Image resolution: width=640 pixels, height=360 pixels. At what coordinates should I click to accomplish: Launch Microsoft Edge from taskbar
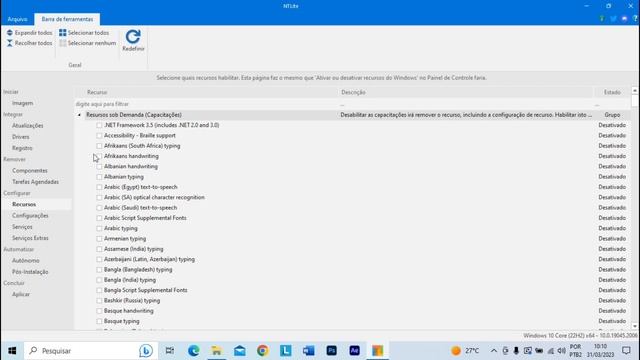point(193,351)
